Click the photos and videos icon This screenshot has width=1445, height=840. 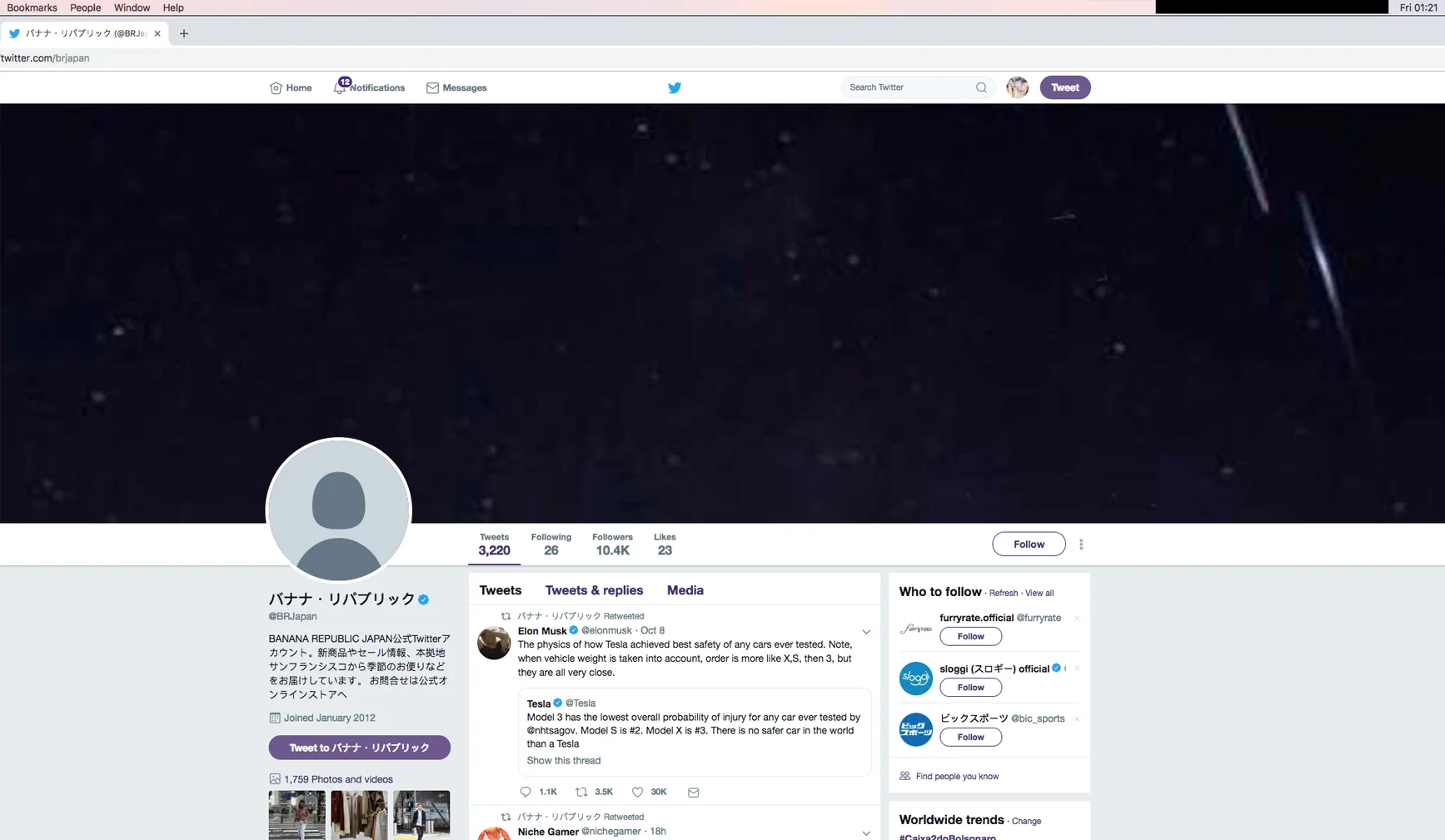(274, 779)
